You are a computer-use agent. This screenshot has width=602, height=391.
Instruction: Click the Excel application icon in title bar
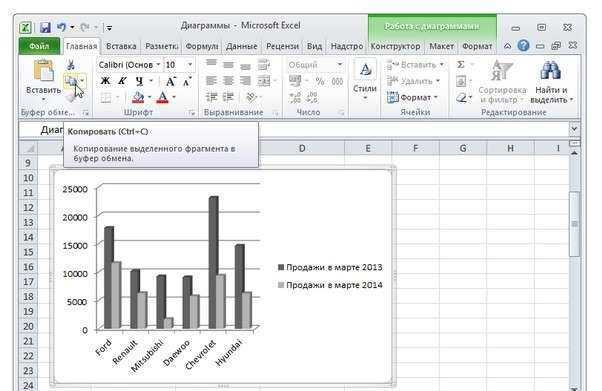[x=25, y=28]
